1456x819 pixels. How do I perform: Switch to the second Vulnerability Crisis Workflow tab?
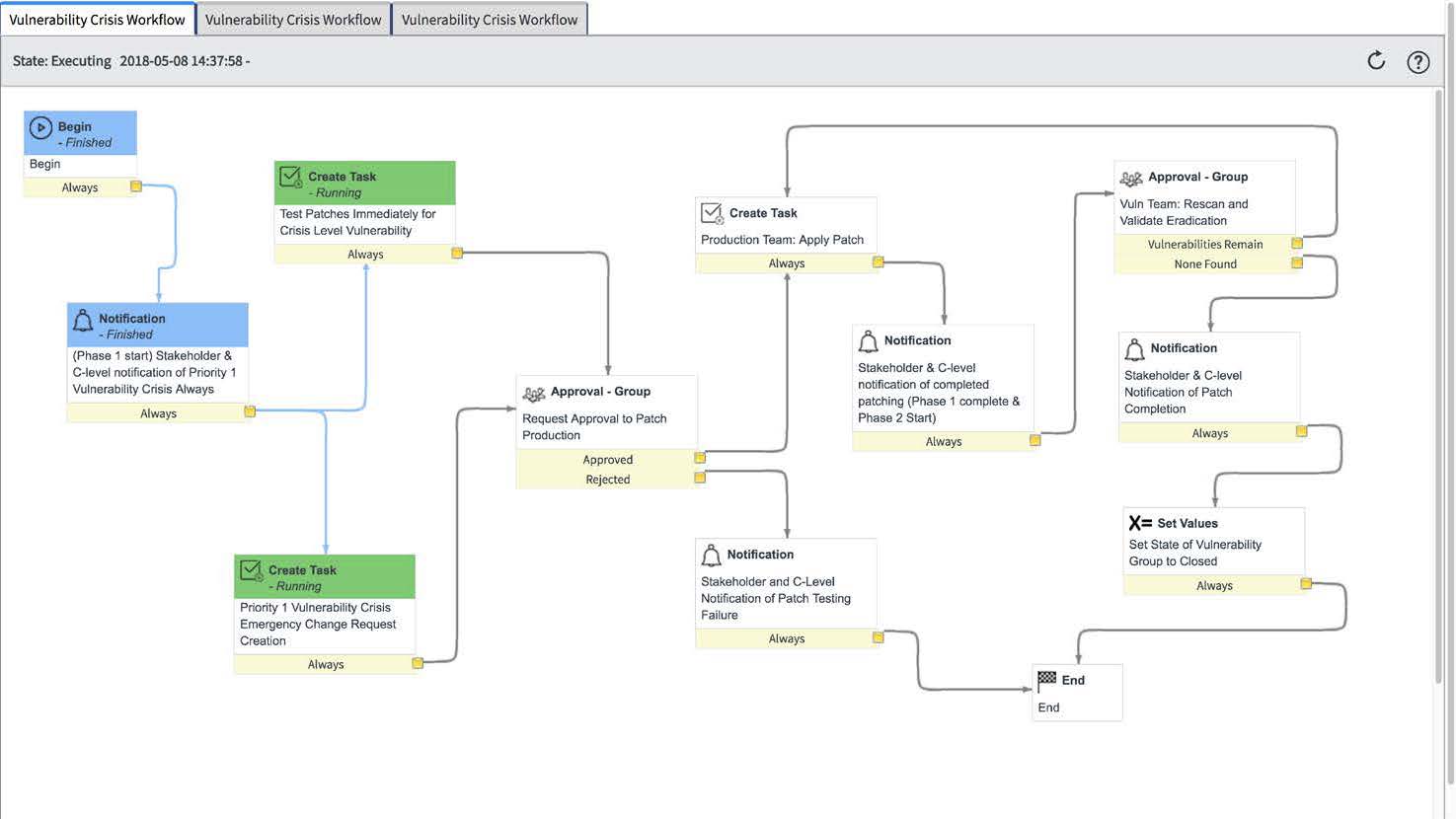tap(293, 19)
